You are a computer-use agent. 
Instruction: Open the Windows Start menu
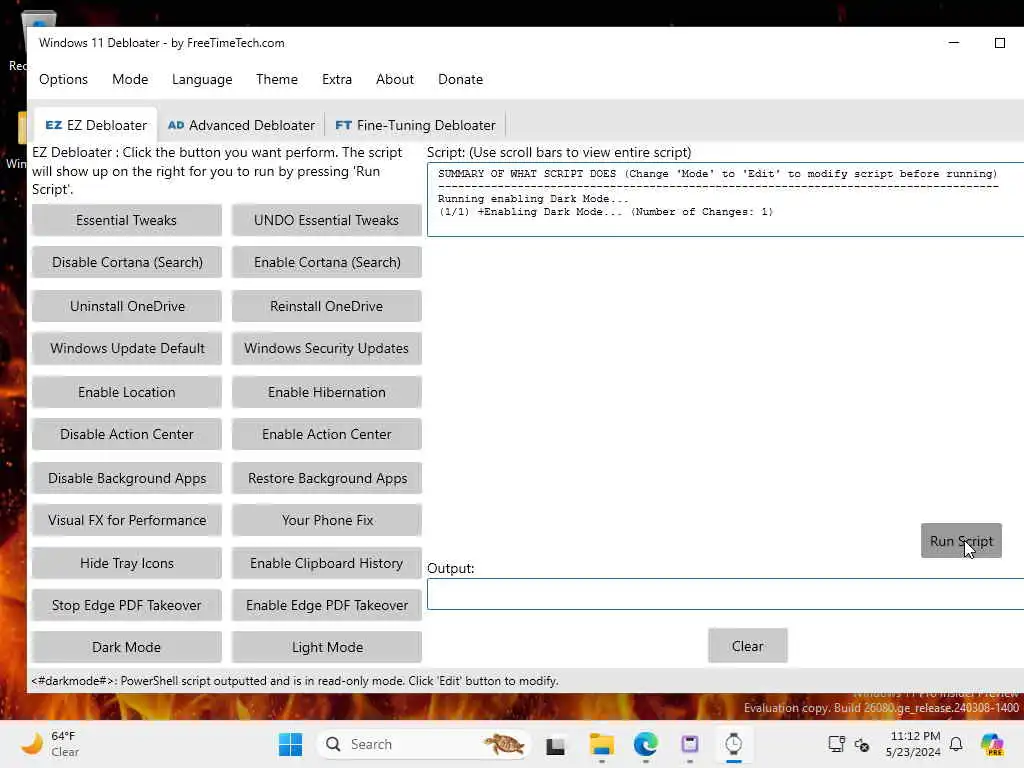click(x=290, y=744)
